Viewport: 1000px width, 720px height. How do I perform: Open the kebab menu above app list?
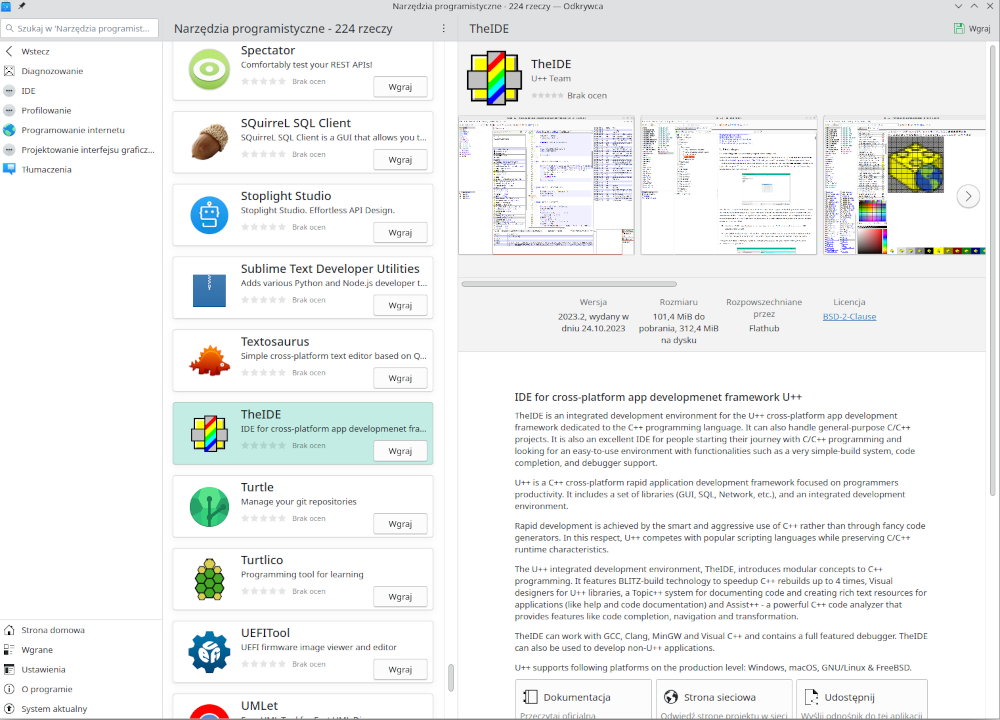[x=444, y=29]
